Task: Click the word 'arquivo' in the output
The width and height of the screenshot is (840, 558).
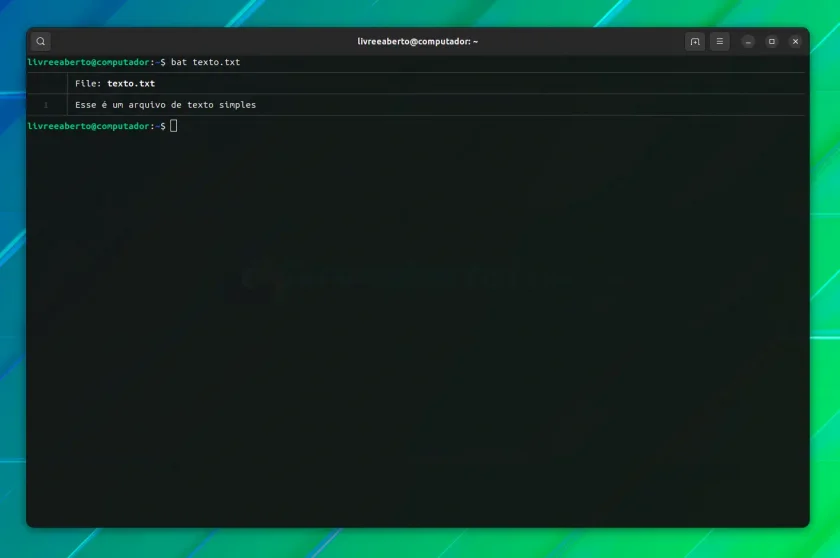Action: pyautogui.click(x=147, y=105)
